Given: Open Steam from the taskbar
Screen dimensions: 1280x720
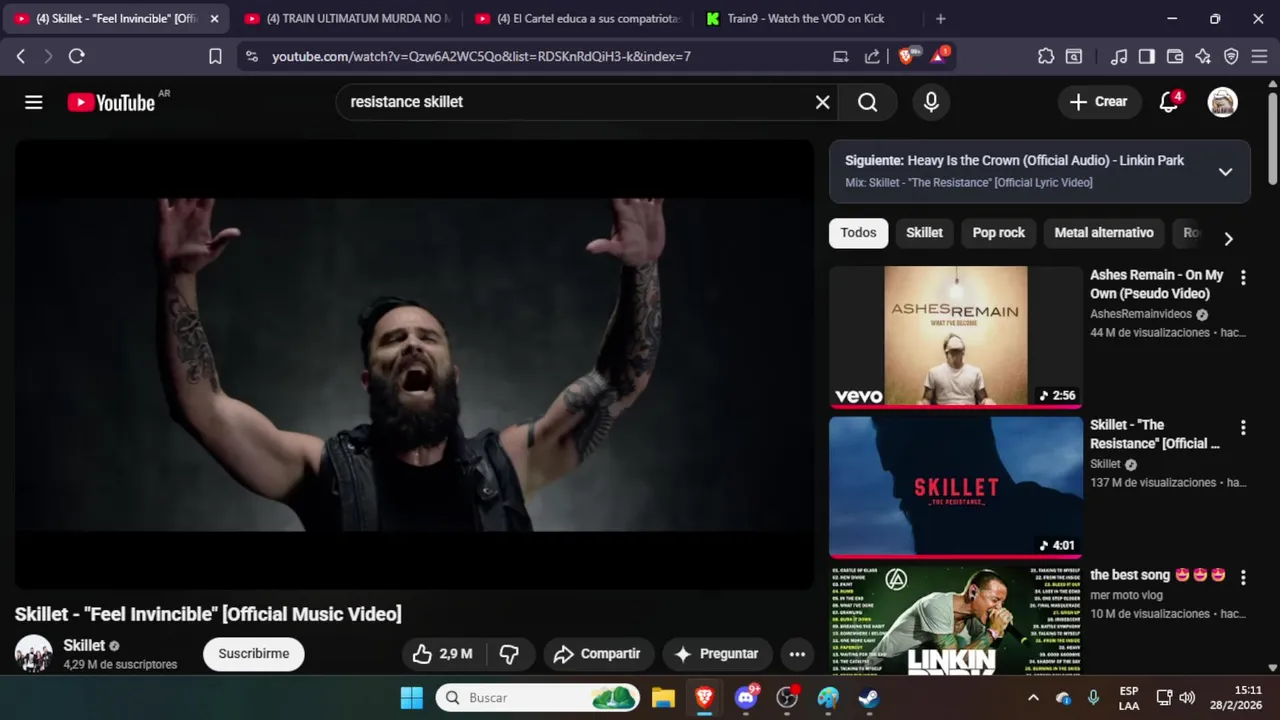Looking at the screenshot, I should (869, 698).
